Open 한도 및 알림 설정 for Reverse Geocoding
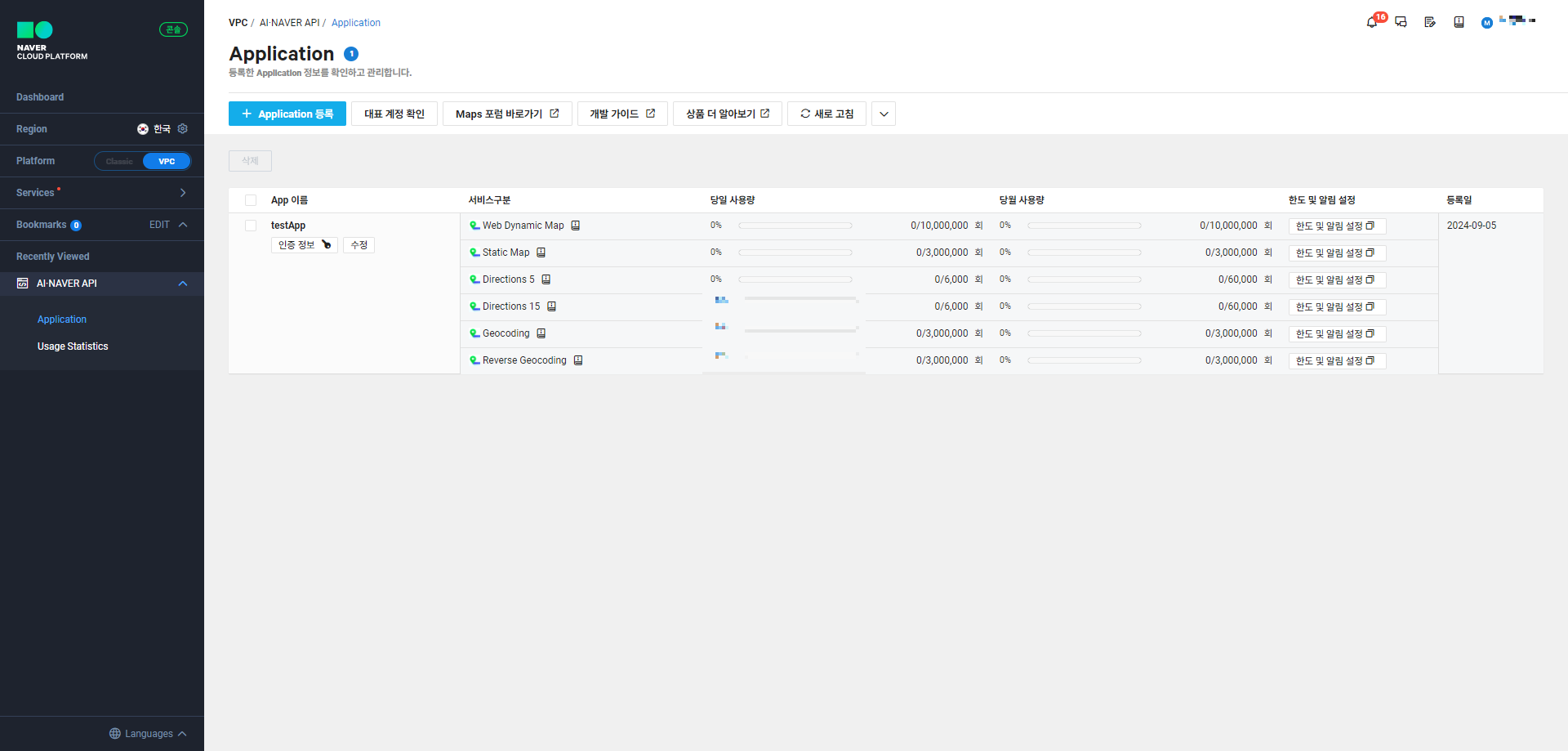This screenshot has width=1568, height=751. (x=1337, y=361)
